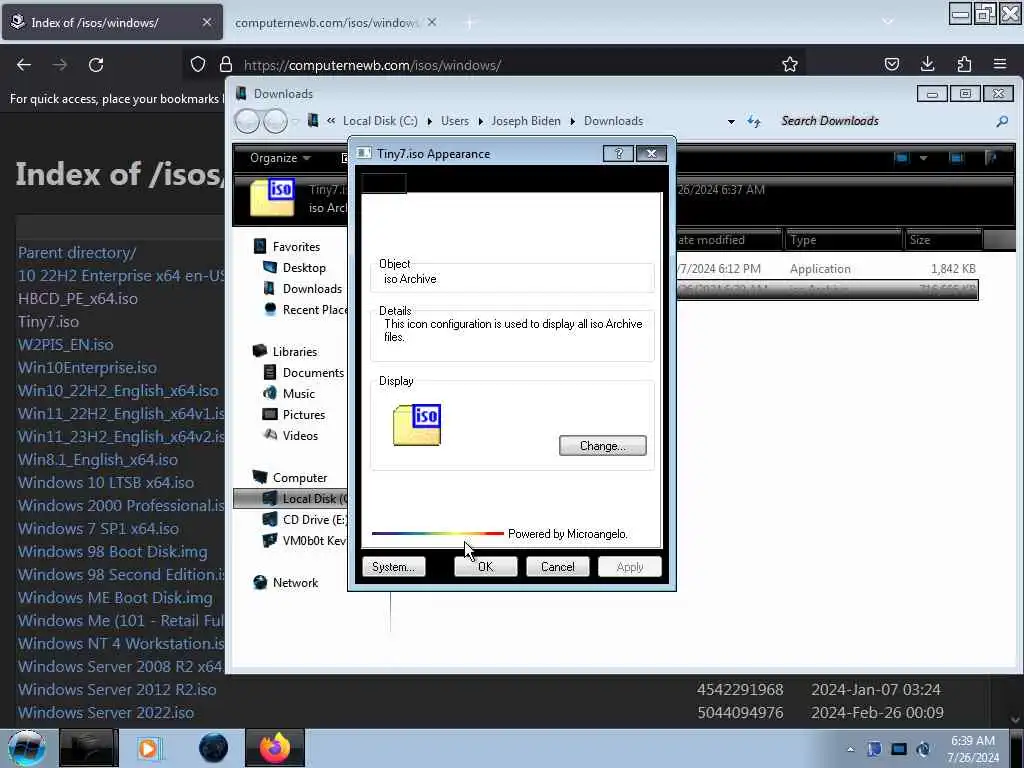Image resolution: width=1024 pixels, height=768 pixels.
Task: Click OK in Tiny7.iso Appearance dialog
Action: coord(485,567)
